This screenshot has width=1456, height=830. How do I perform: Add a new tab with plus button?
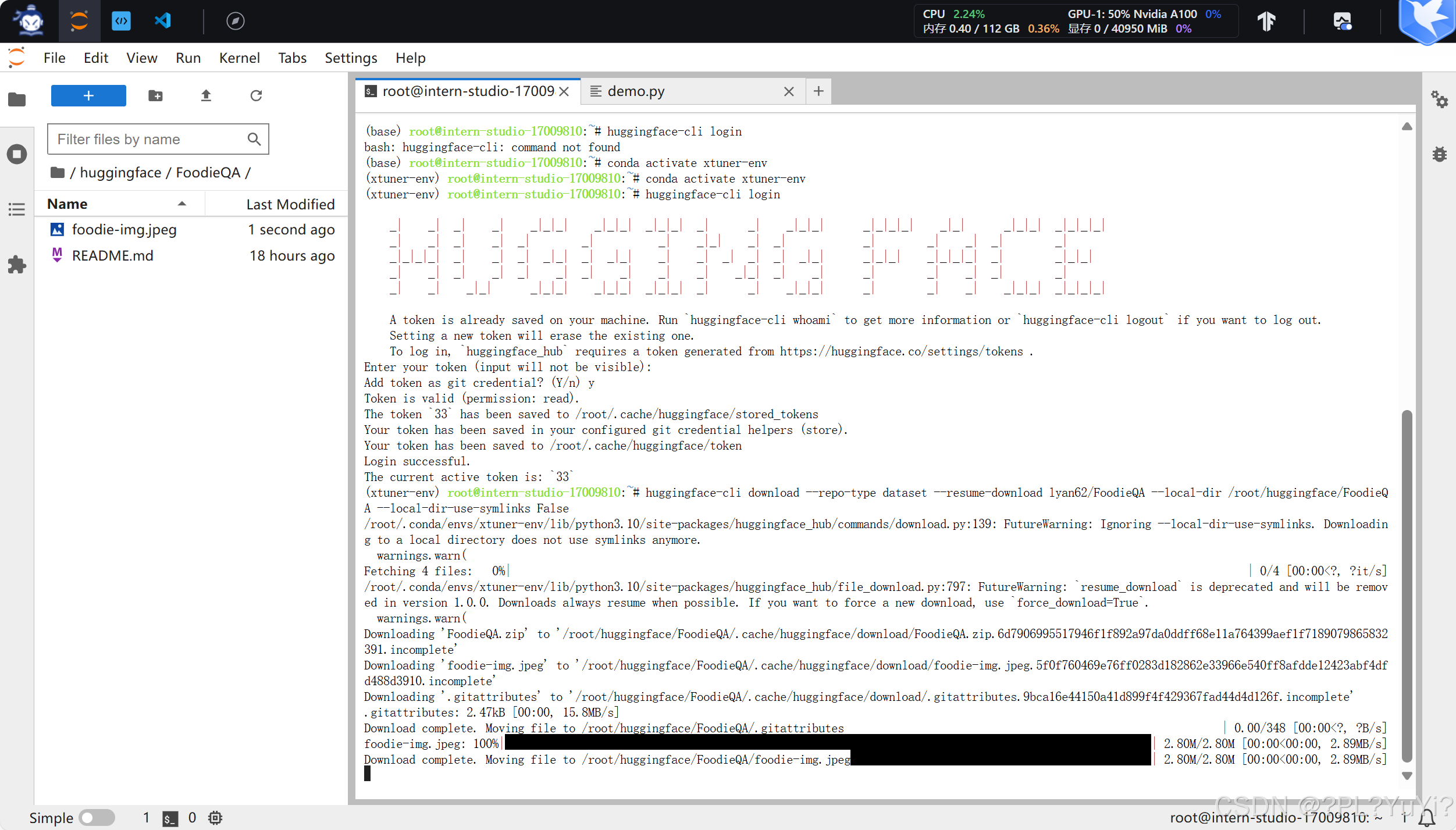tap(818, 91)
